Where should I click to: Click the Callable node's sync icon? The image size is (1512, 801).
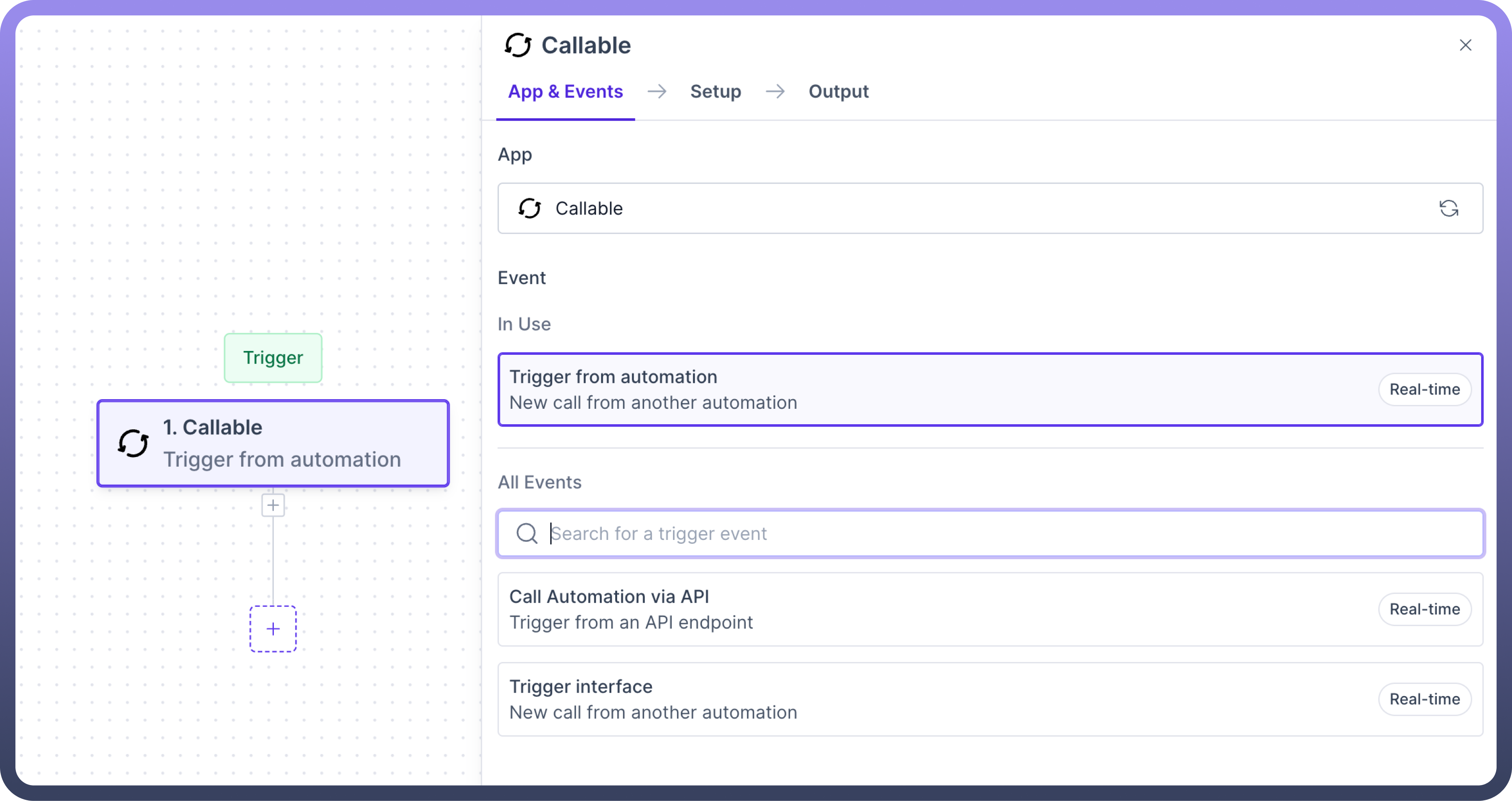coord(133,444)
